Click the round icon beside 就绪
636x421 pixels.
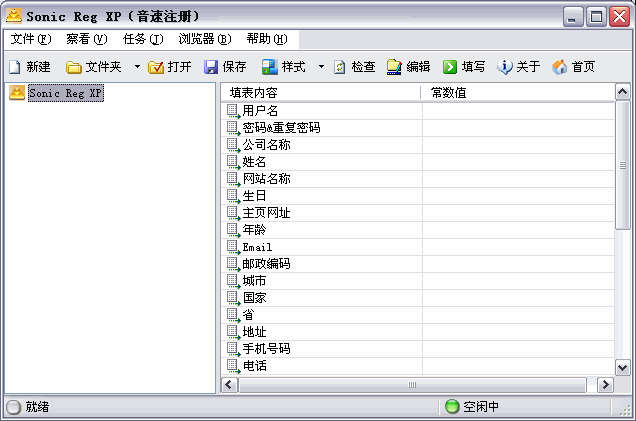click(x=13, y=407)
